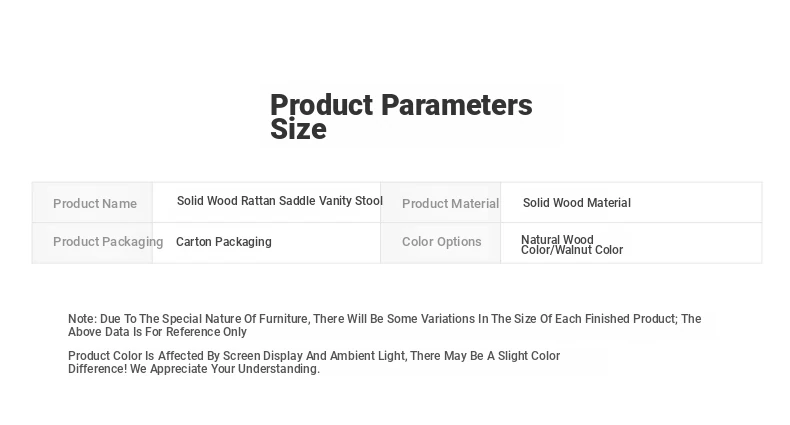Click the "Size" heading word
790x425 pixels.
298,130
